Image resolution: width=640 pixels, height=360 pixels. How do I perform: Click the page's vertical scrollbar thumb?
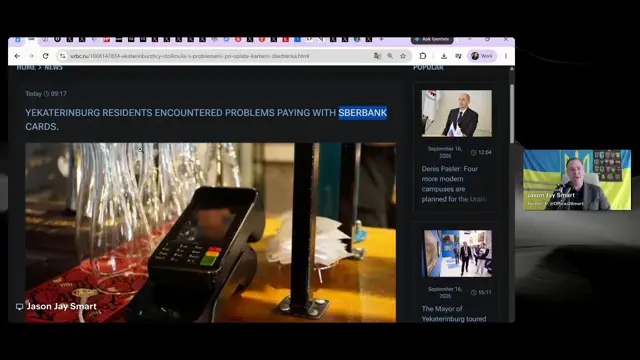(512, 113)
